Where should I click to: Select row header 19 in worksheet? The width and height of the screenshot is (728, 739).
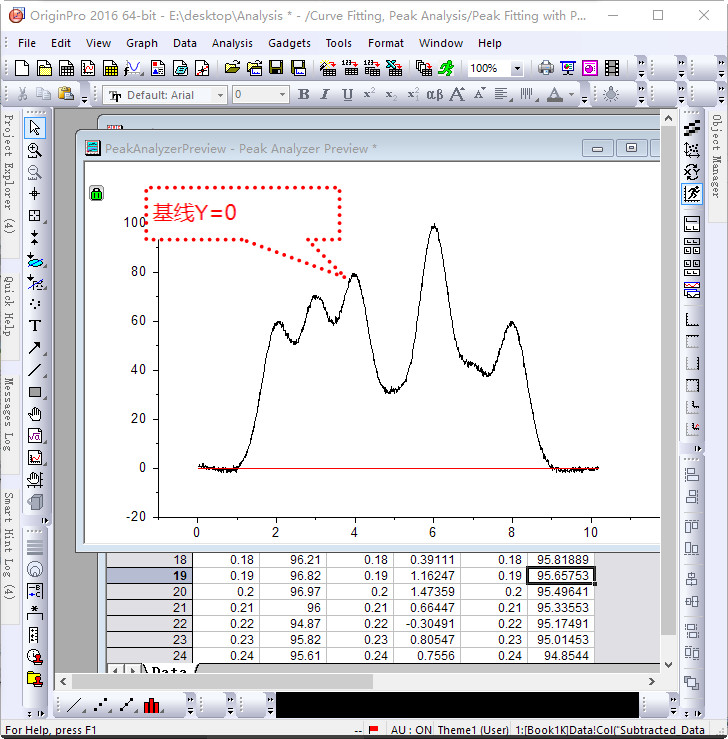150,575
